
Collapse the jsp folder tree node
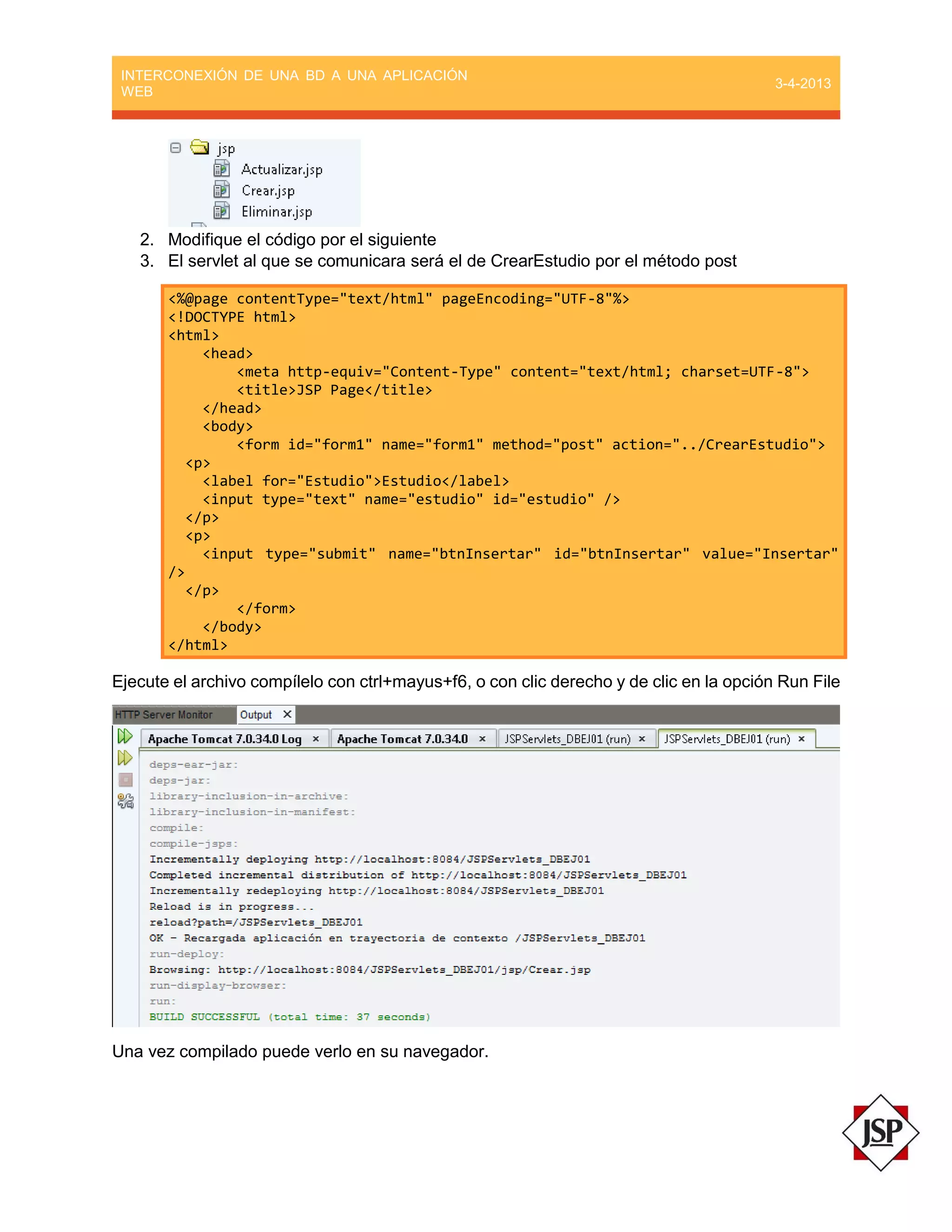tap(175, 148)
